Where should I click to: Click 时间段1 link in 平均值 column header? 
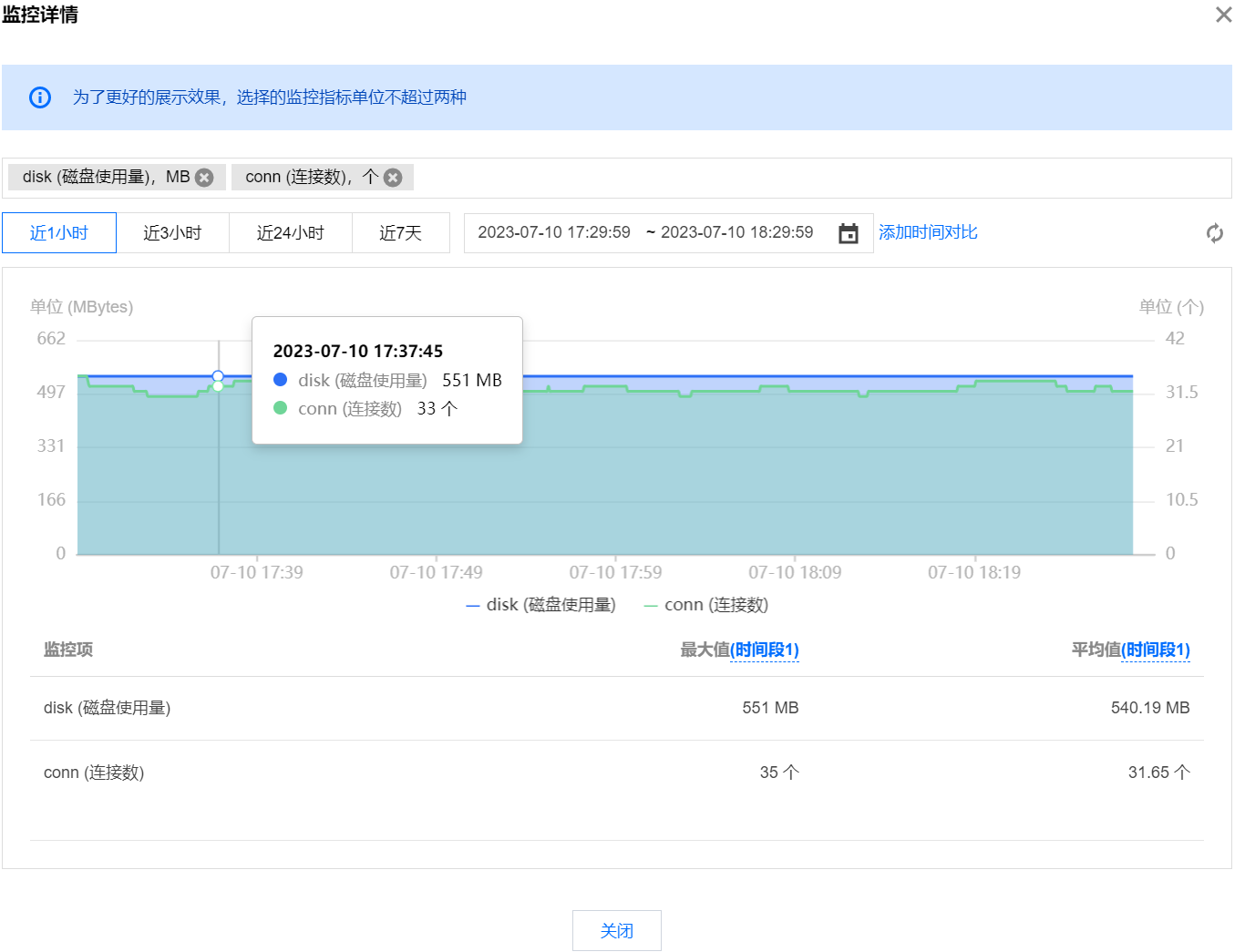tap(1156, 650)
